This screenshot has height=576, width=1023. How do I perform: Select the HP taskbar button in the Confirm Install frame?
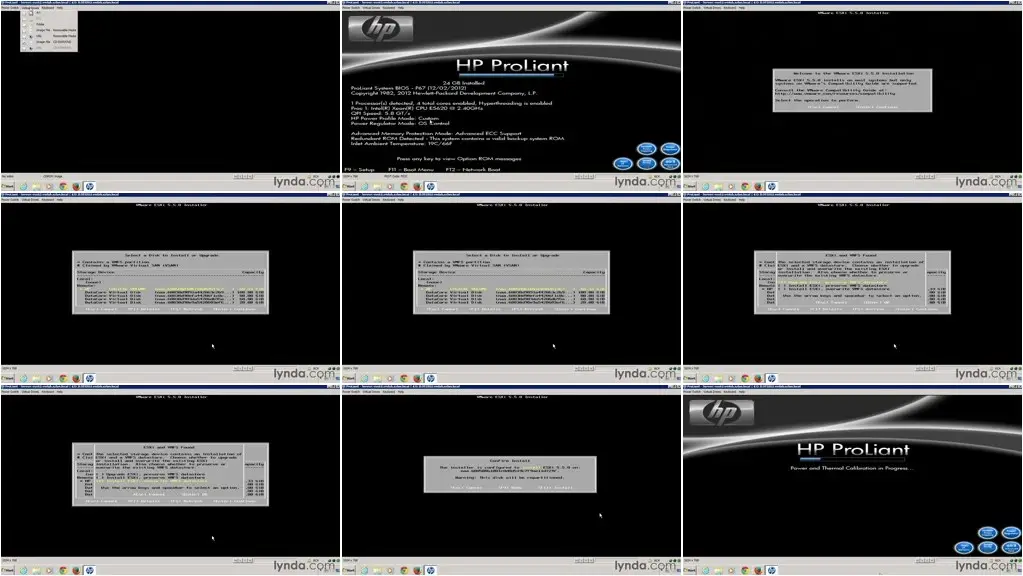point(431,570)
